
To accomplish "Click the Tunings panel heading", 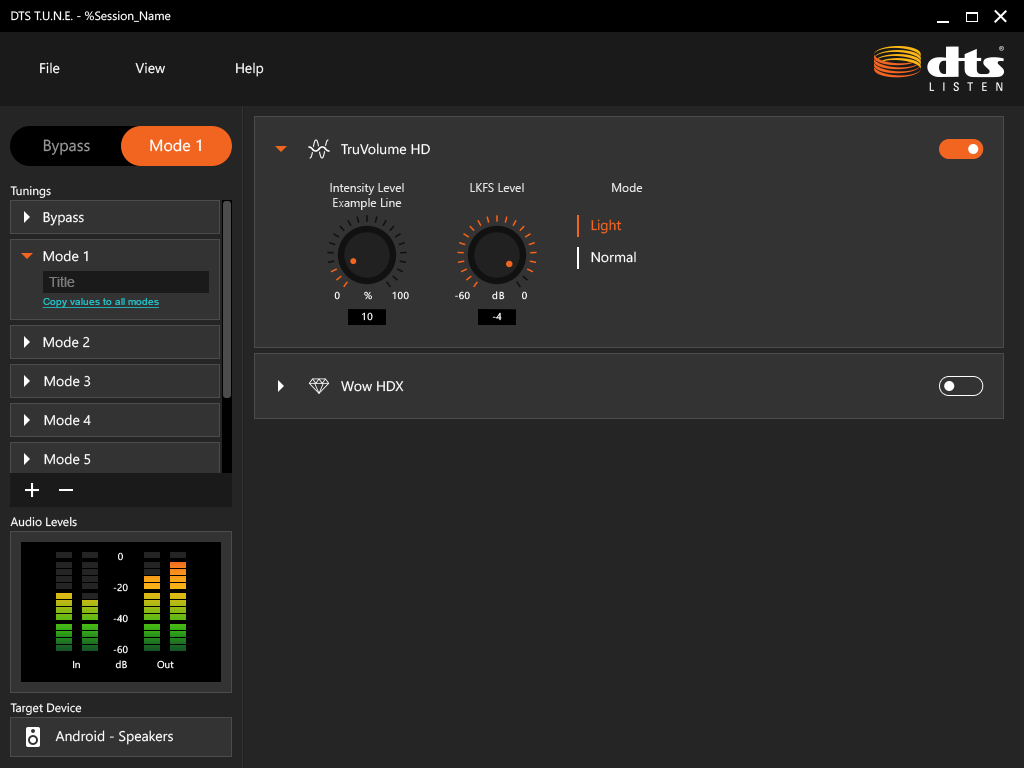I will [x=31, y=191].
